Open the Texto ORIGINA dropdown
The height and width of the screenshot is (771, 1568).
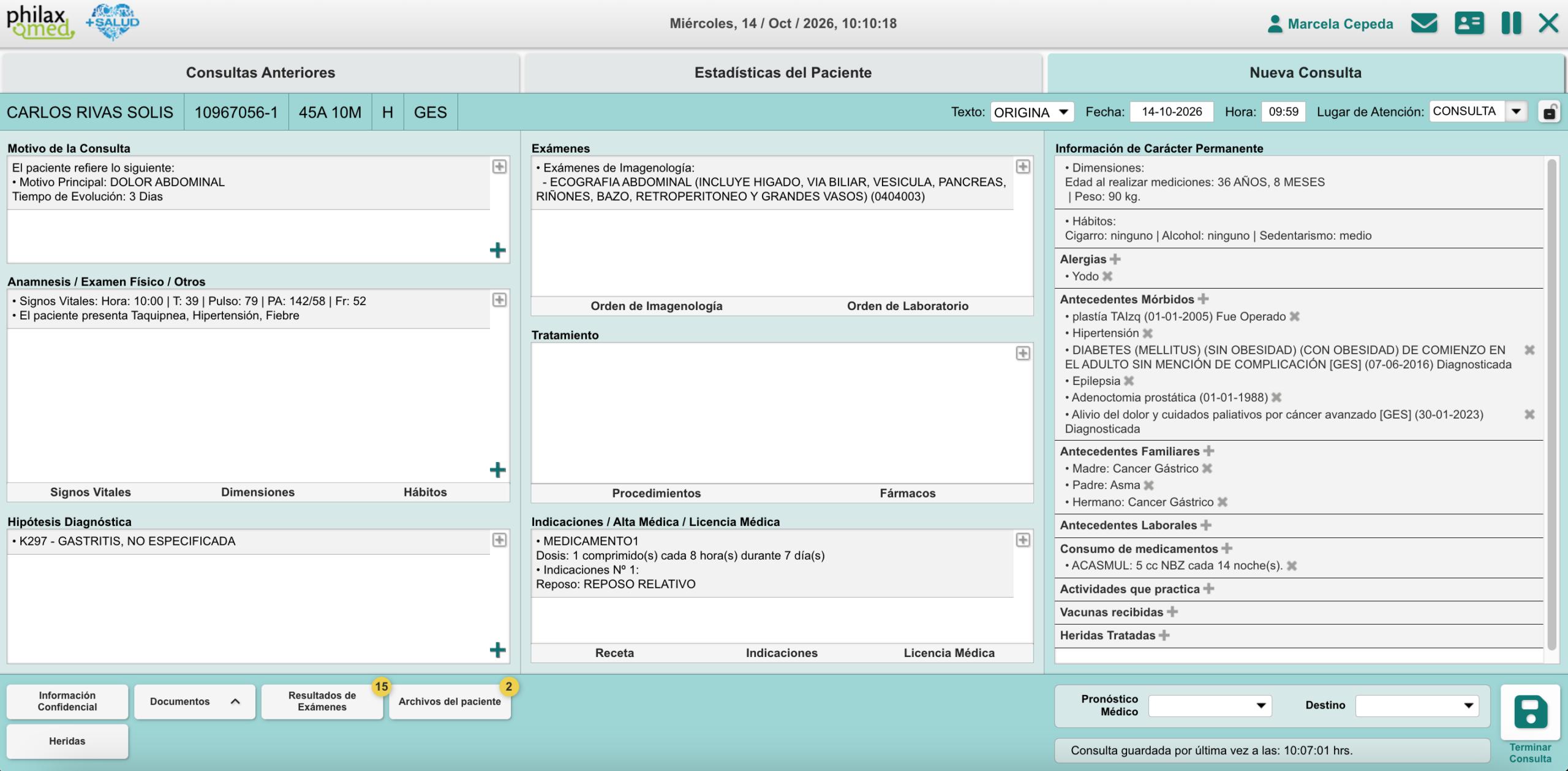point(1032,112)
